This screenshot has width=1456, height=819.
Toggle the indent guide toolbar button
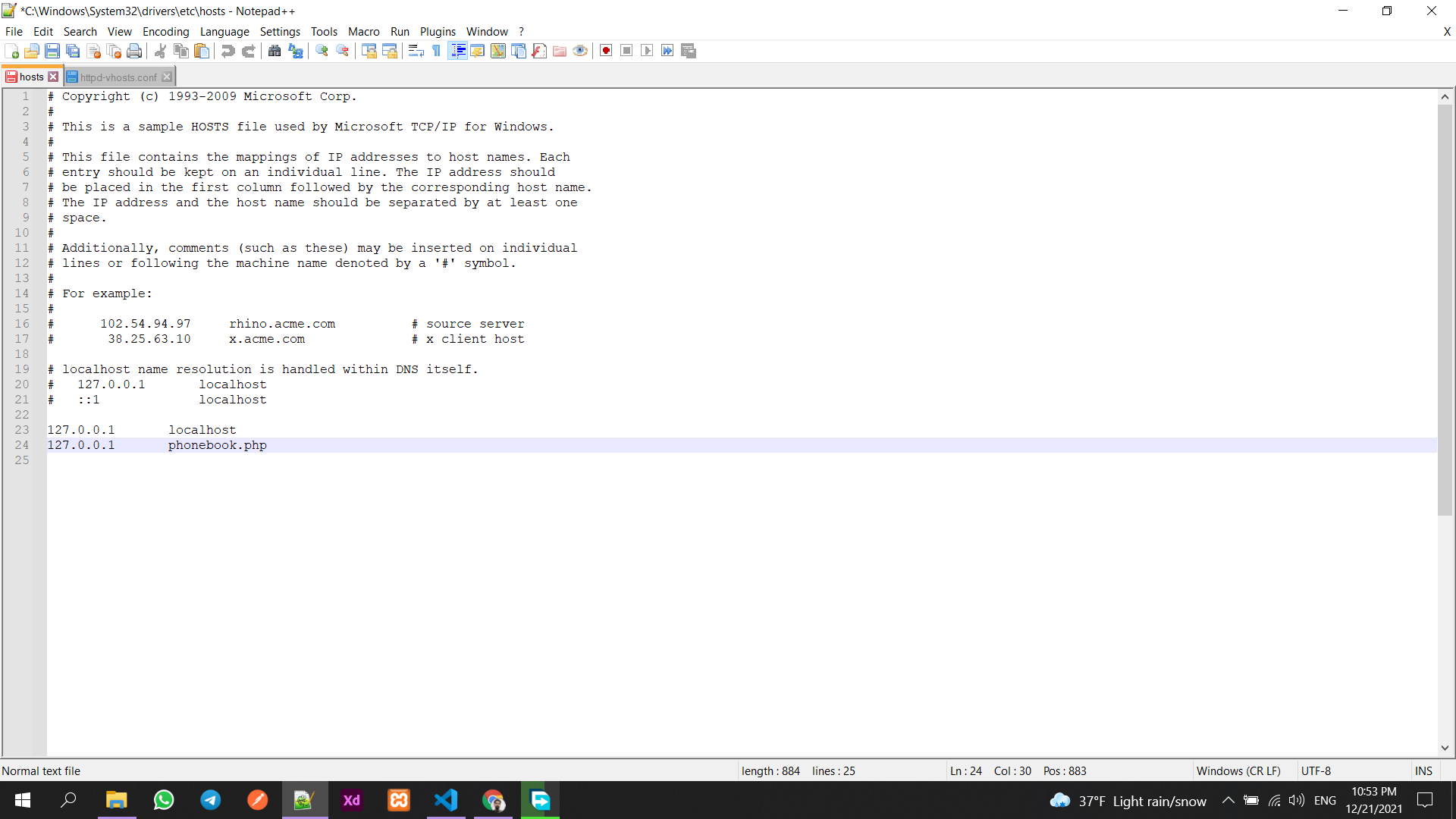pyautogui.click(x=457, y=51)
